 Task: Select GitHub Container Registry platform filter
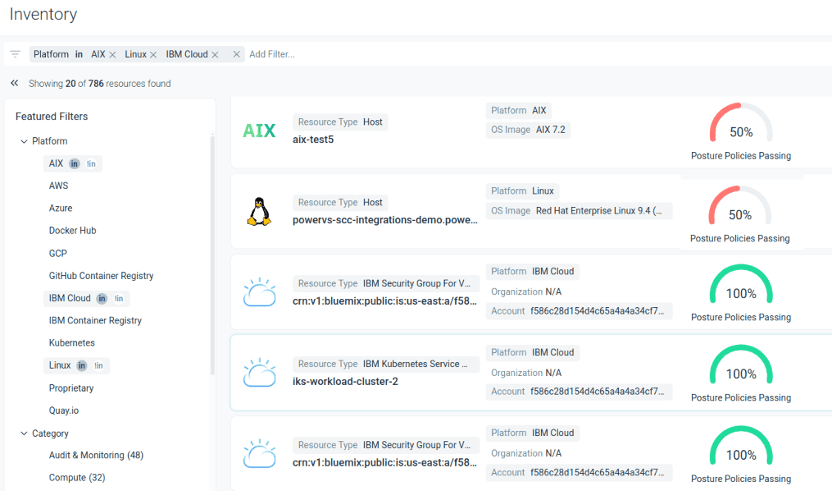(101, 275)
